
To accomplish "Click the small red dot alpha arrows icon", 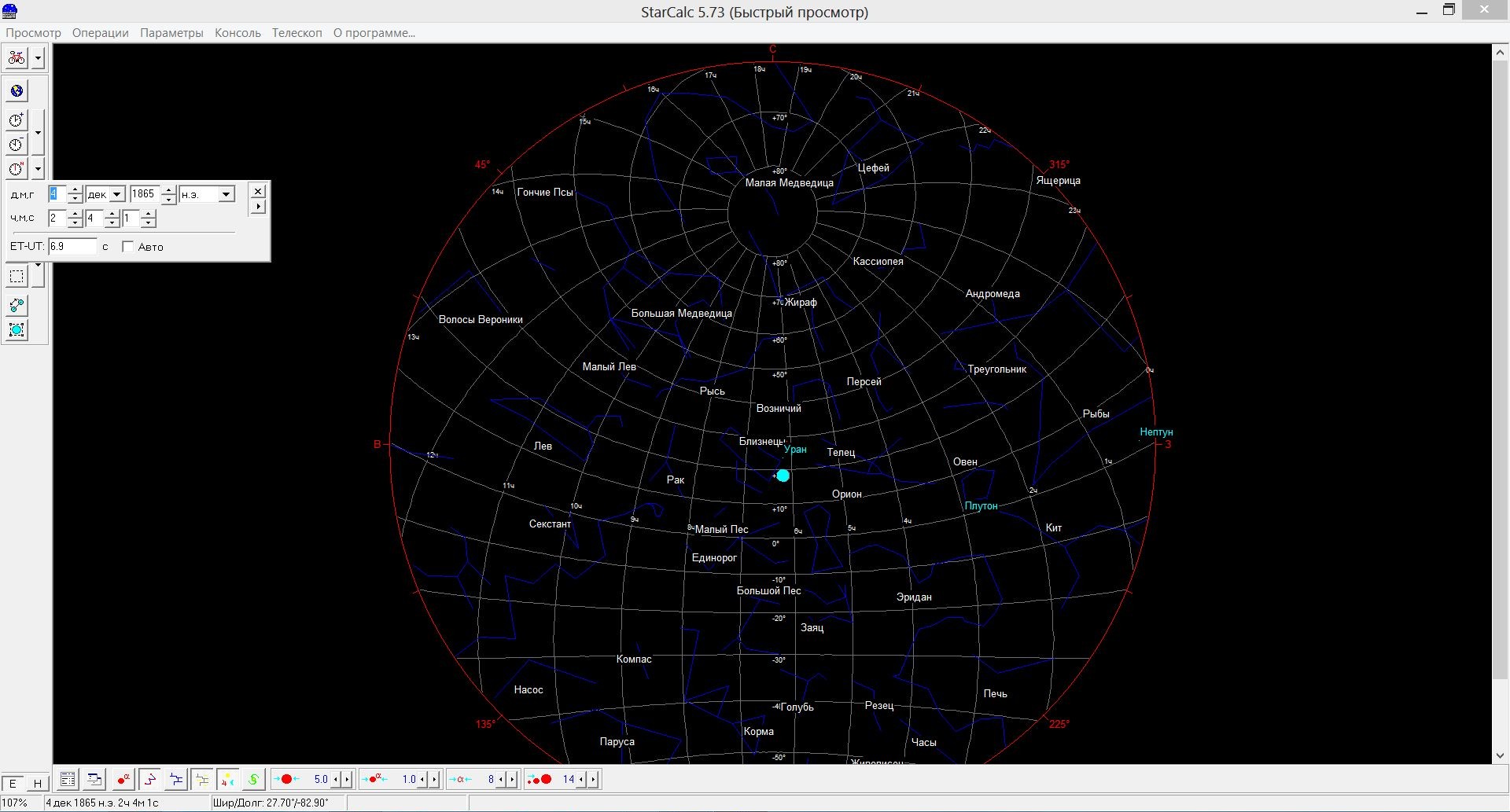I will pyautogui.click(x=375, y=780).
